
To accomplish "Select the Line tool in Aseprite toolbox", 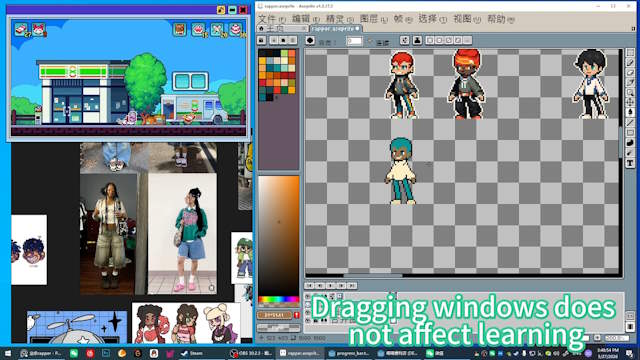I will (x=630, y=122).
